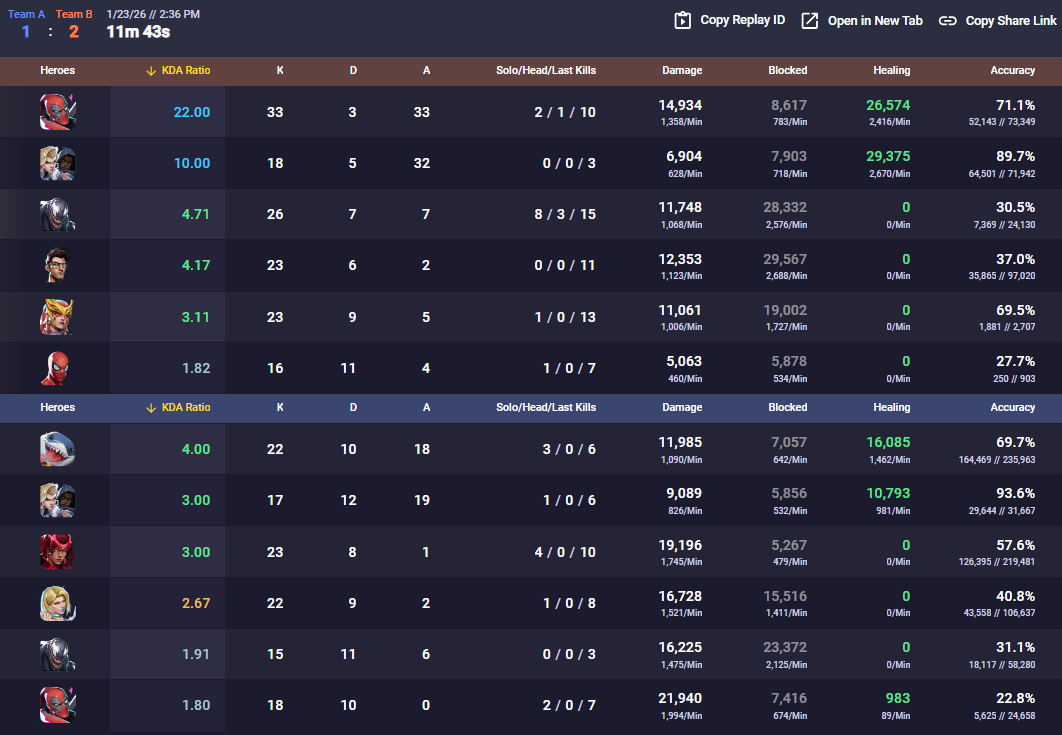
Task: Click the 29,567 blocked value
Action: tap(785, 259)
